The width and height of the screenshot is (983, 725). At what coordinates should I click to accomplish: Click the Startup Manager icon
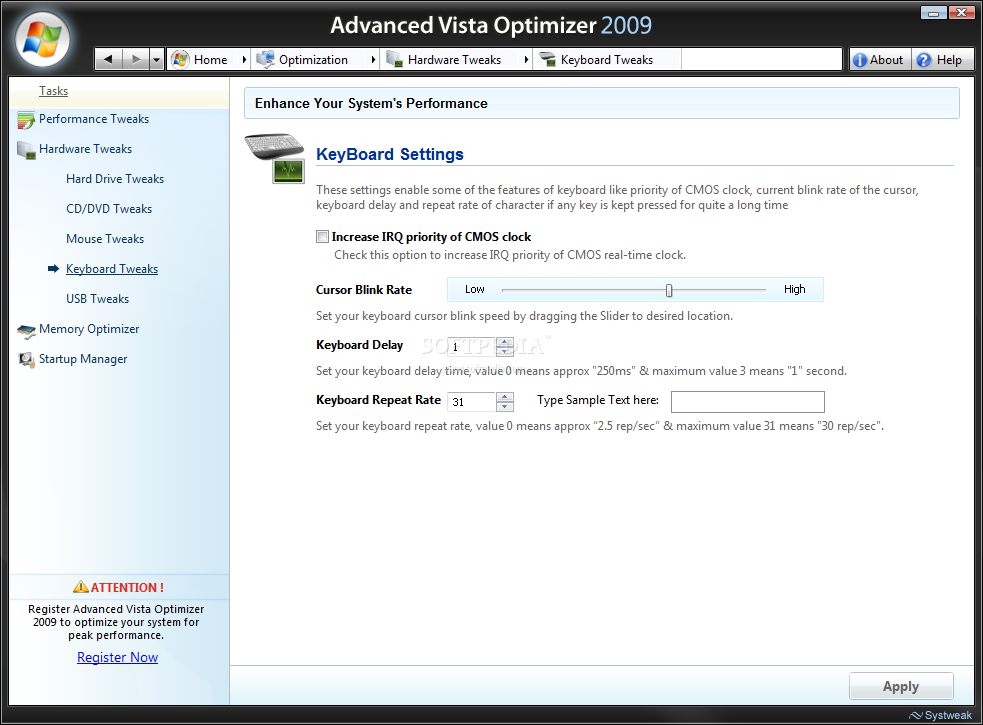(x=26, y=360)
